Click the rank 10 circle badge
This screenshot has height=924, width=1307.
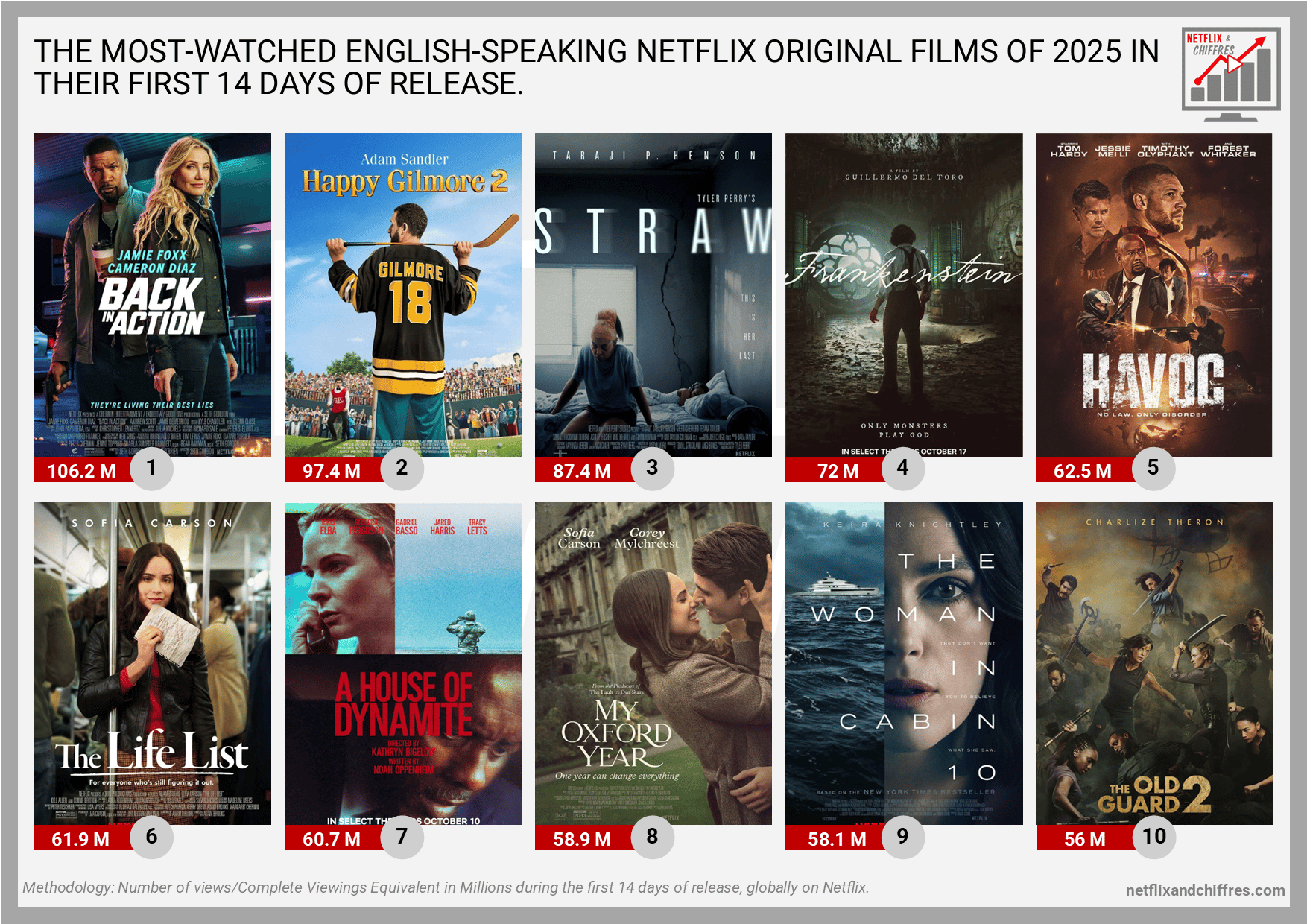pos(1154,836)
